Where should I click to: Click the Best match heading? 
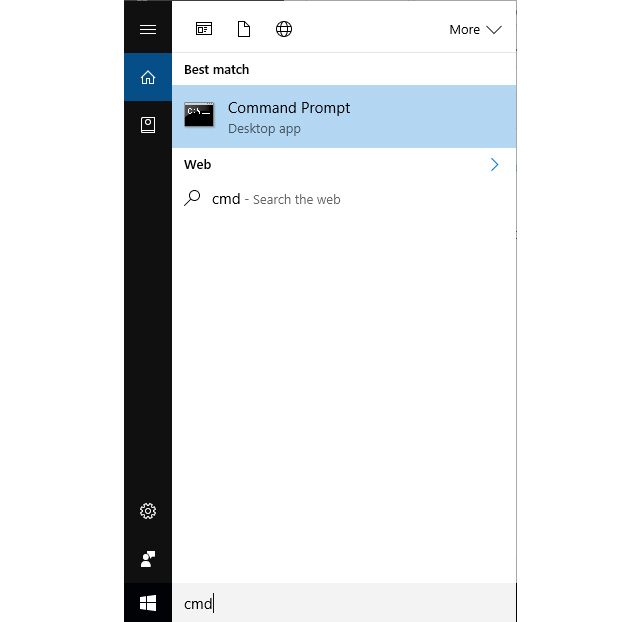[217, 70]
